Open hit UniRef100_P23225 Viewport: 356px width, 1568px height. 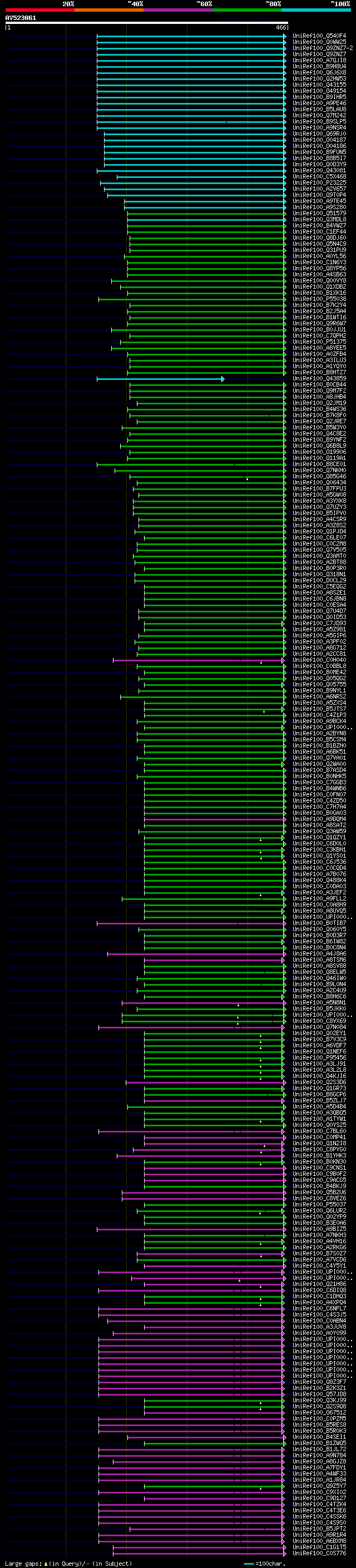point(319,182)
